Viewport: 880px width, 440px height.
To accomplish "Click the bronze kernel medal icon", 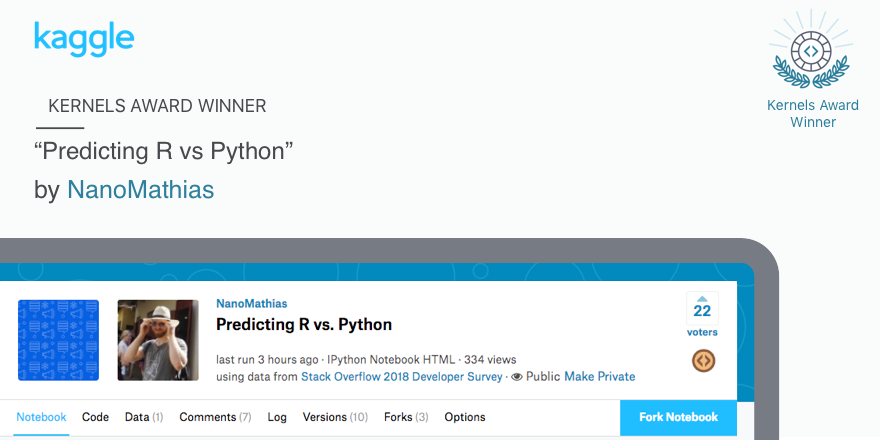I will coord(703,360).
